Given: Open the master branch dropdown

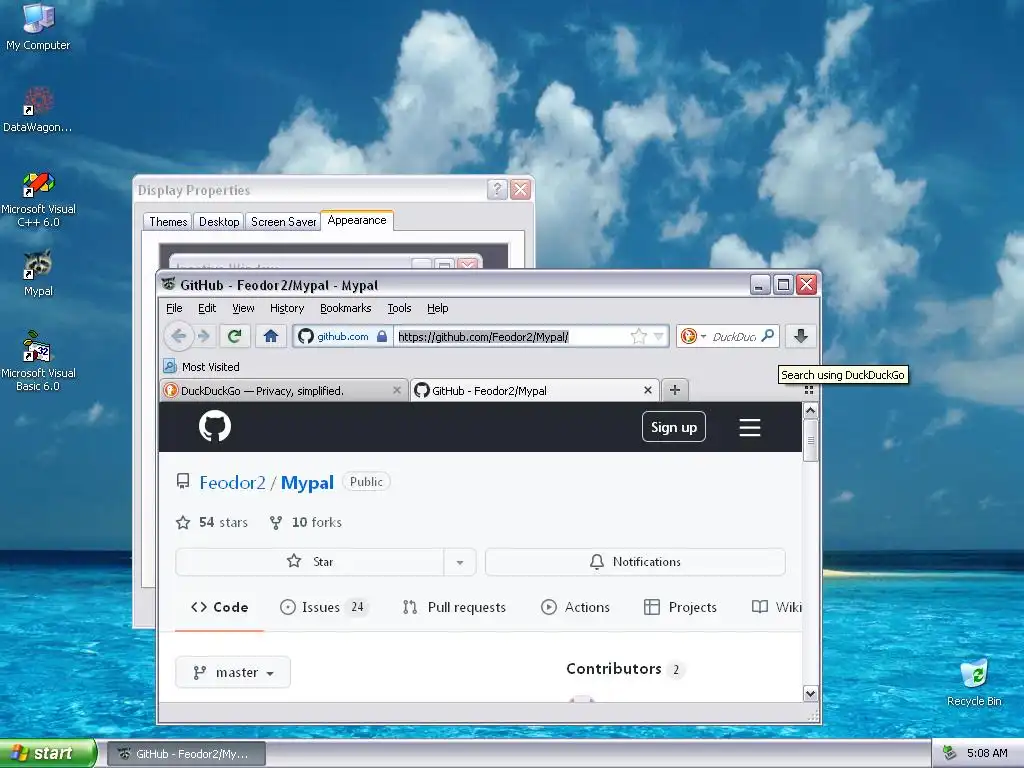Looking at the screenshot, I should 233,673.
